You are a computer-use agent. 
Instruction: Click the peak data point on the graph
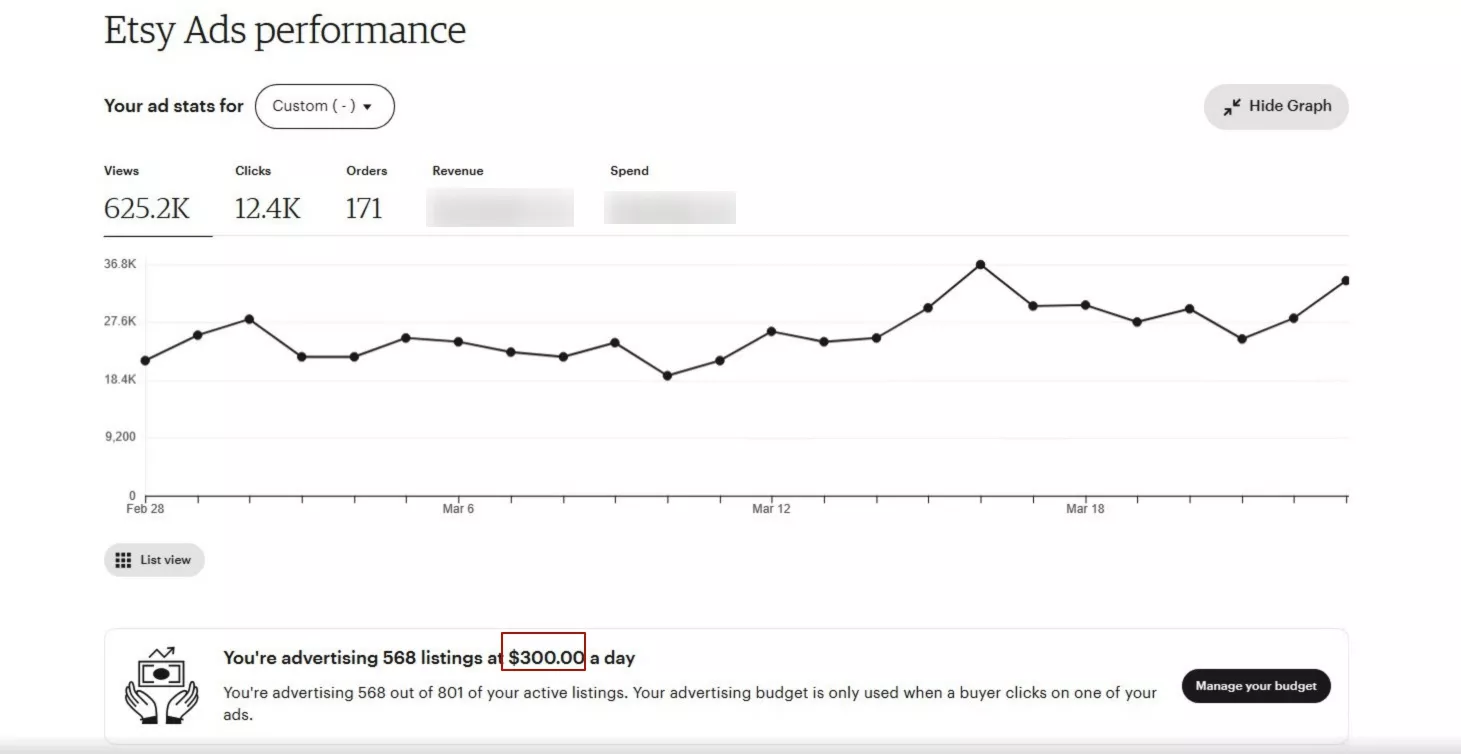[980, 265]
